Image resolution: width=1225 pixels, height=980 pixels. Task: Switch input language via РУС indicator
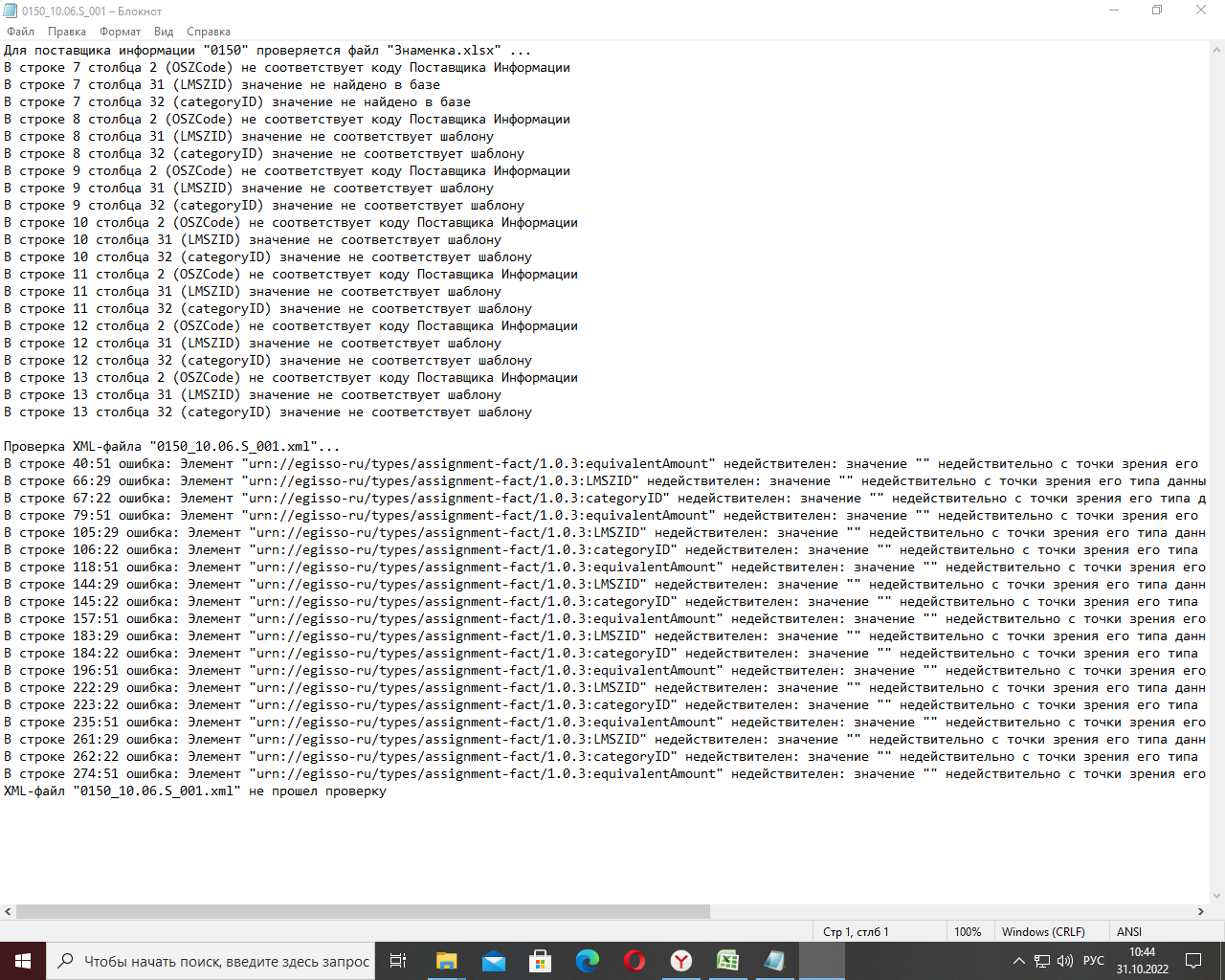click(1094, 961)
